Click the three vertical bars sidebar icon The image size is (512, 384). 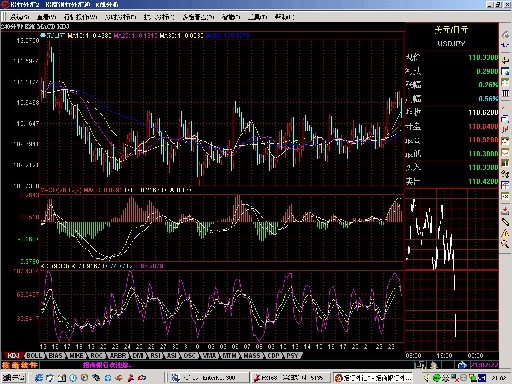pos(505,94)
